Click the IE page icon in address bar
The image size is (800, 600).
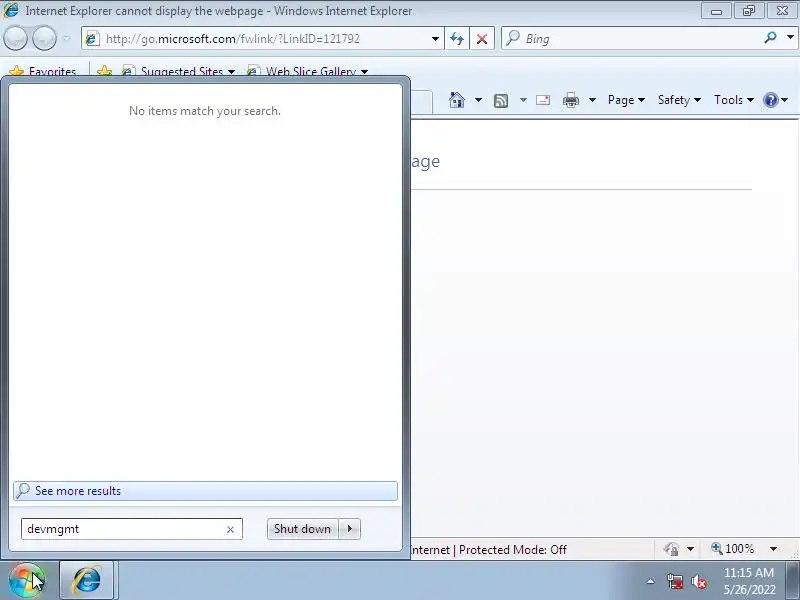[x=92, y=39]
